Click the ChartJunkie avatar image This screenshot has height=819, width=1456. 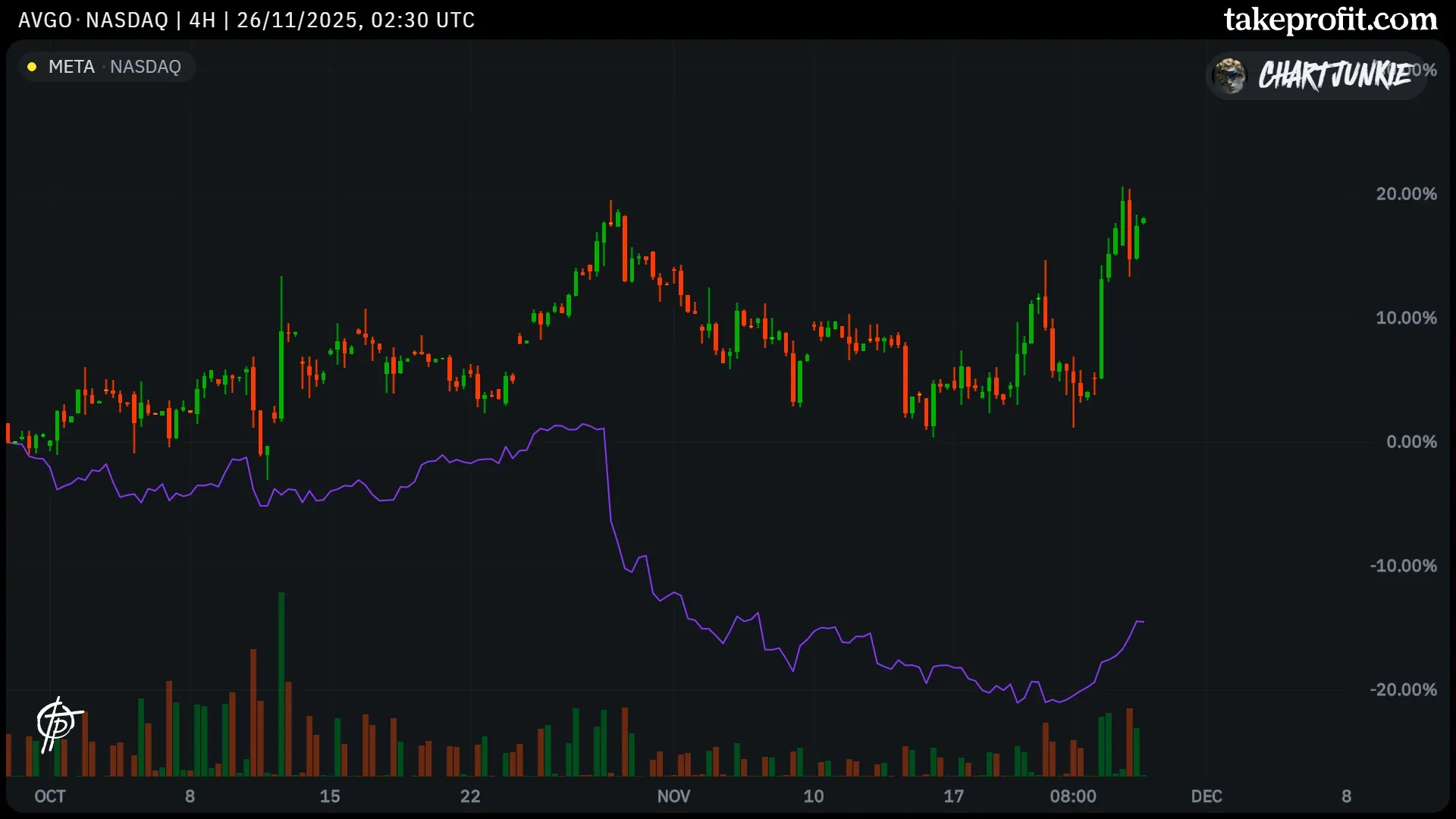coord(1230,76)
